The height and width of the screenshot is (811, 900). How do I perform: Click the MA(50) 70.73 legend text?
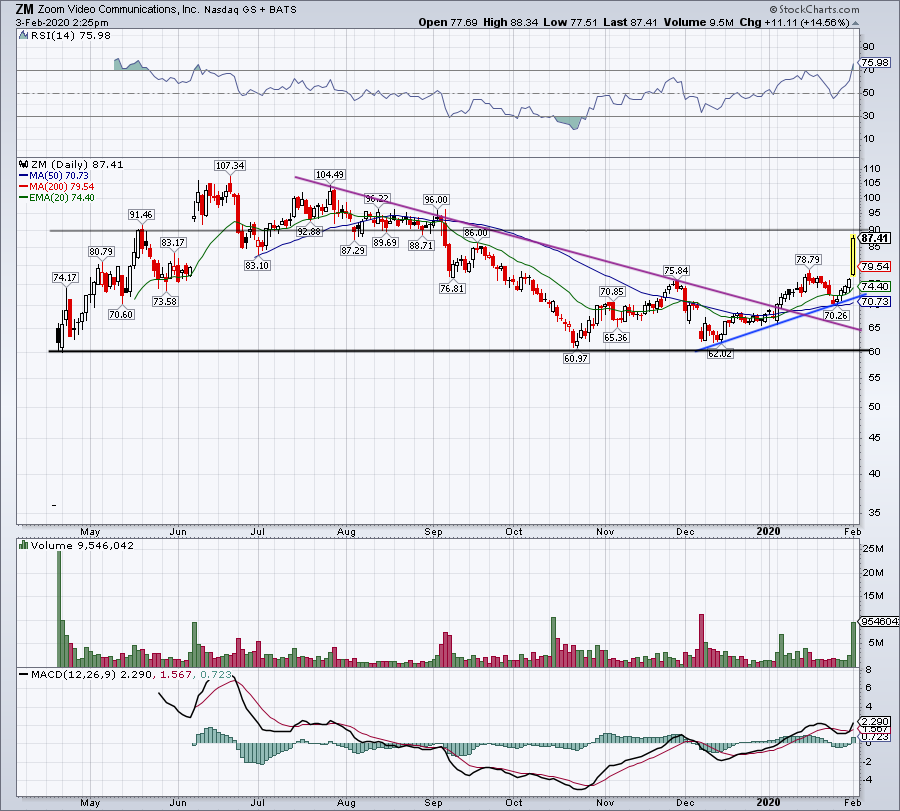[59, 176]
